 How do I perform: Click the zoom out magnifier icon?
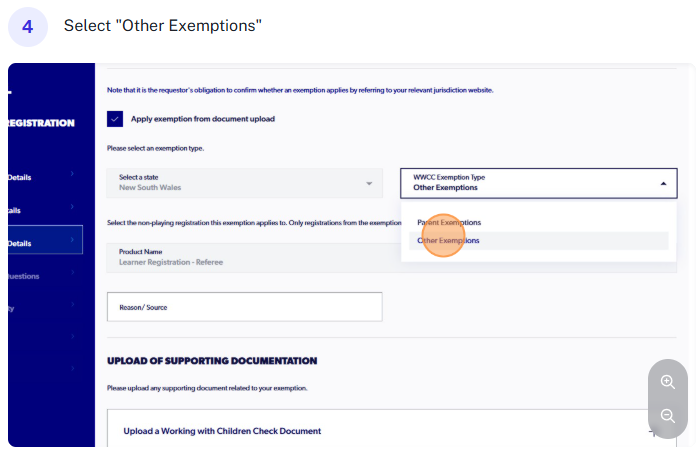coord(668,416)
